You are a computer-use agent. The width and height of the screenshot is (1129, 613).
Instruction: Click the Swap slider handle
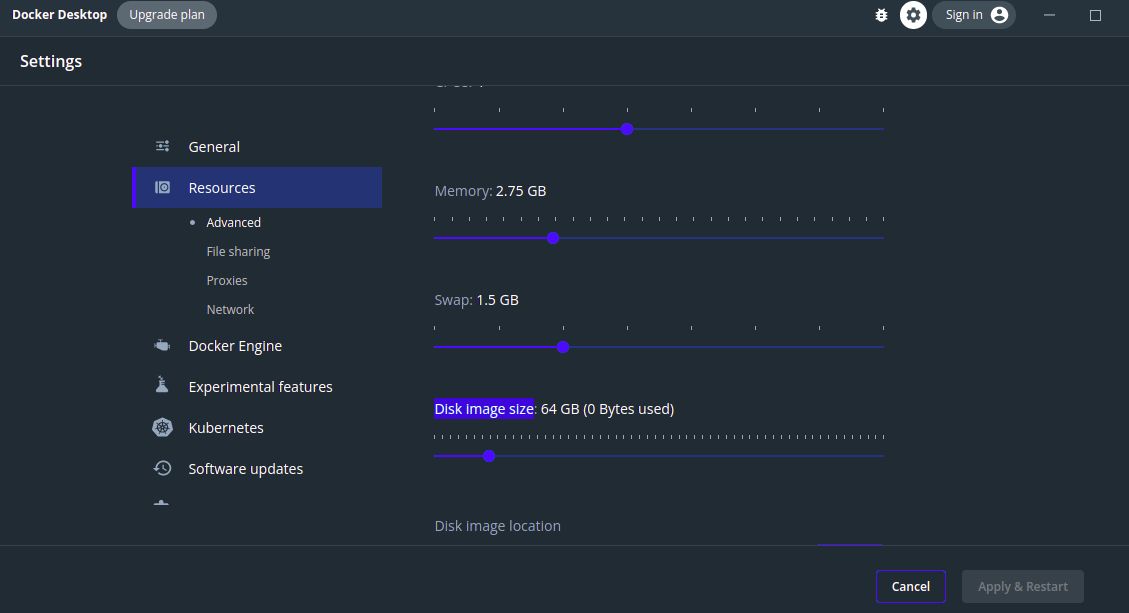pyautogui.click(x=563, y=347)
